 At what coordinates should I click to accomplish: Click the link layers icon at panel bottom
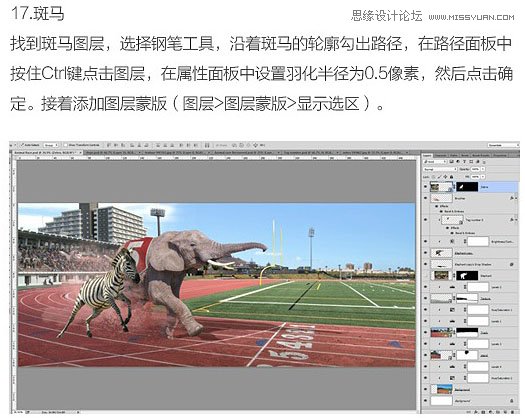[468, 412]
